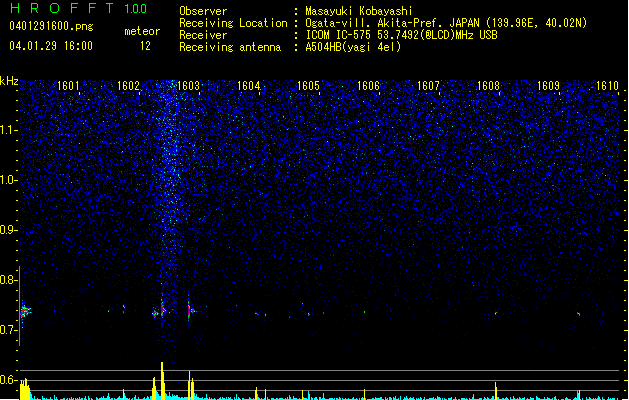Click the 0.6 kHz frequency label
The image size is (629, 400).
click(8, 380)
